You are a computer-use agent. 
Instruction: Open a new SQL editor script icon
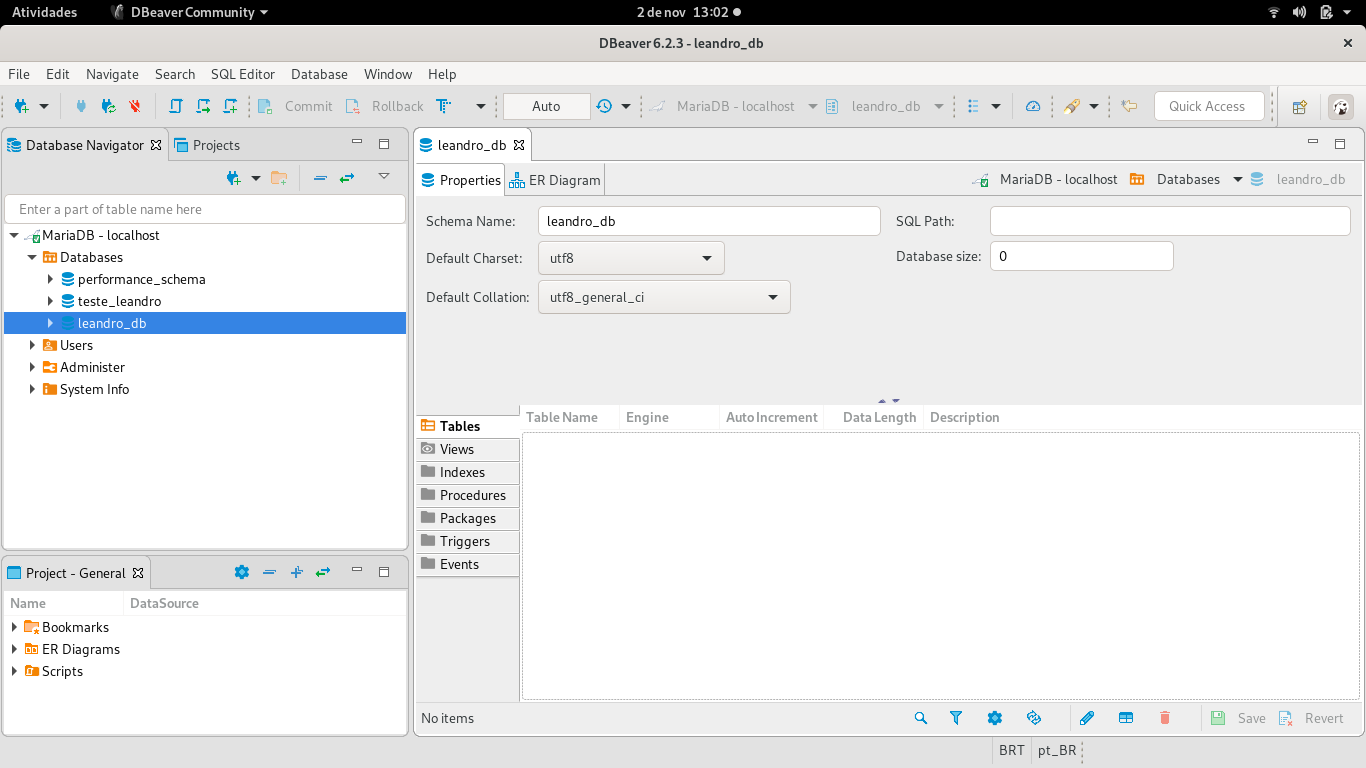point(230,106)
